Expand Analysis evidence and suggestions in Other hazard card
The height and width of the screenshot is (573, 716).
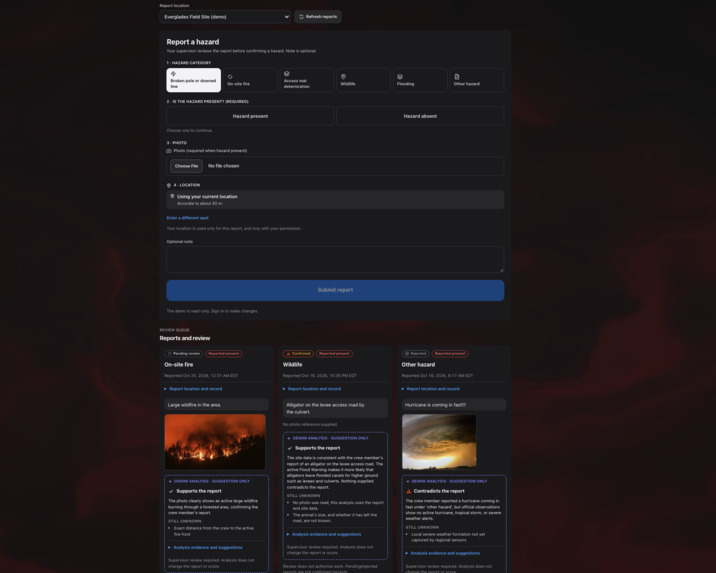tap(443, 553)
